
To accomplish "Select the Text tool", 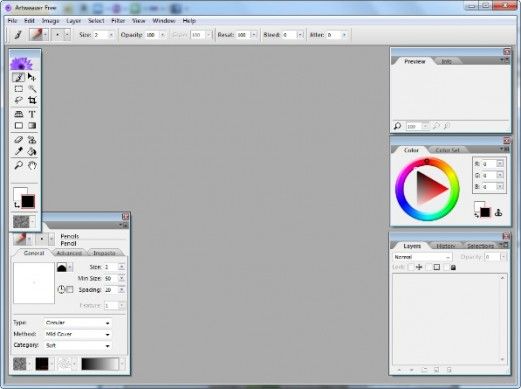I will coord(32,114).
